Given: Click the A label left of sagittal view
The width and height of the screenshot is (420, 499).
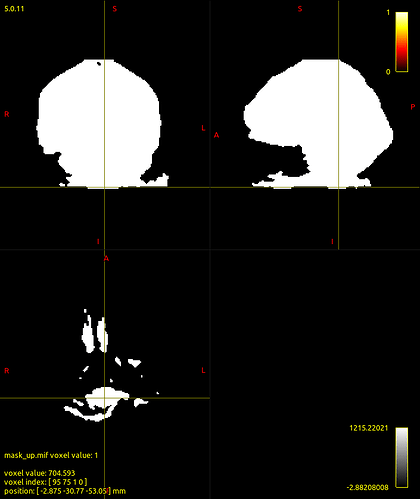Looking at the screenshot, I should point(216,135).
